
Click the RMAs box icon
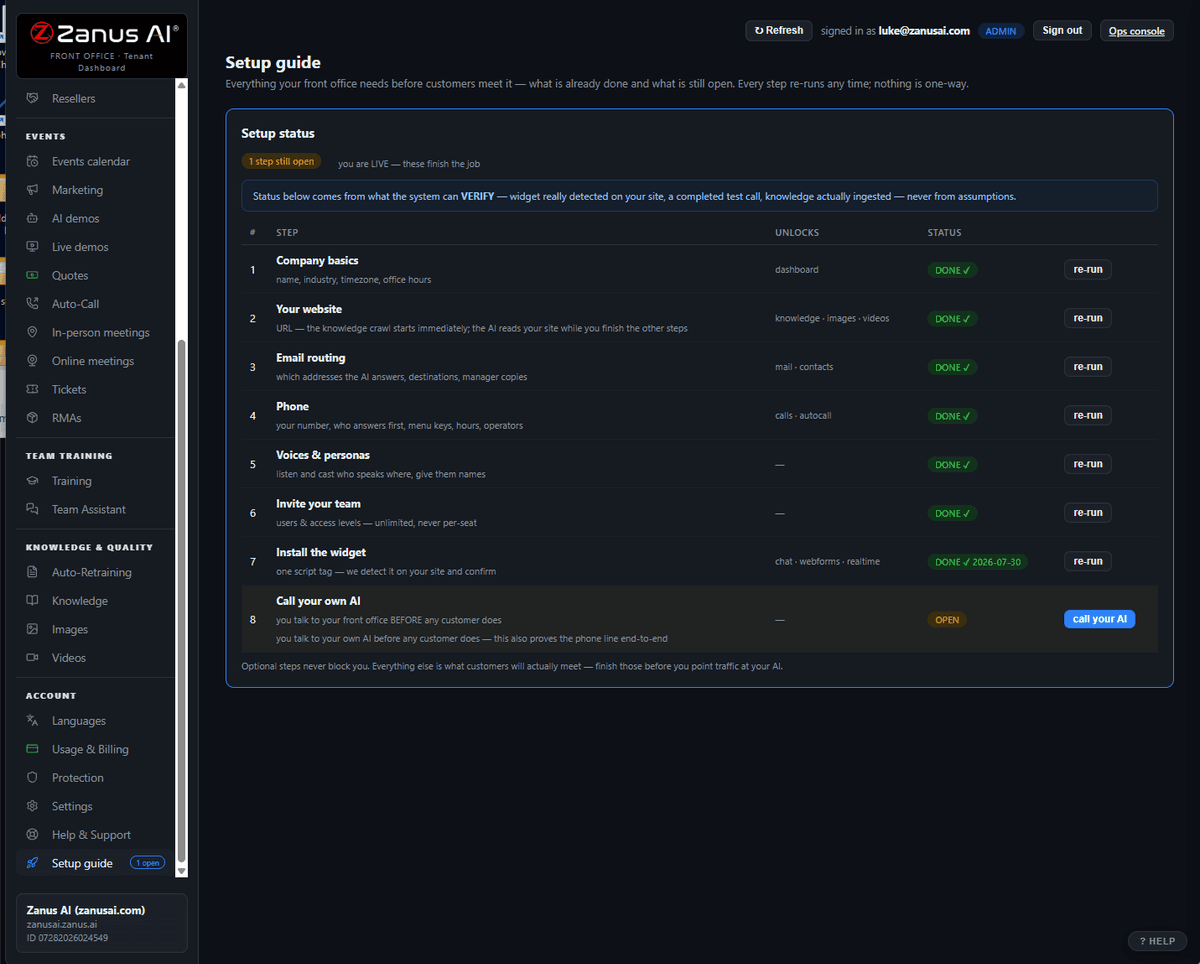33,418
